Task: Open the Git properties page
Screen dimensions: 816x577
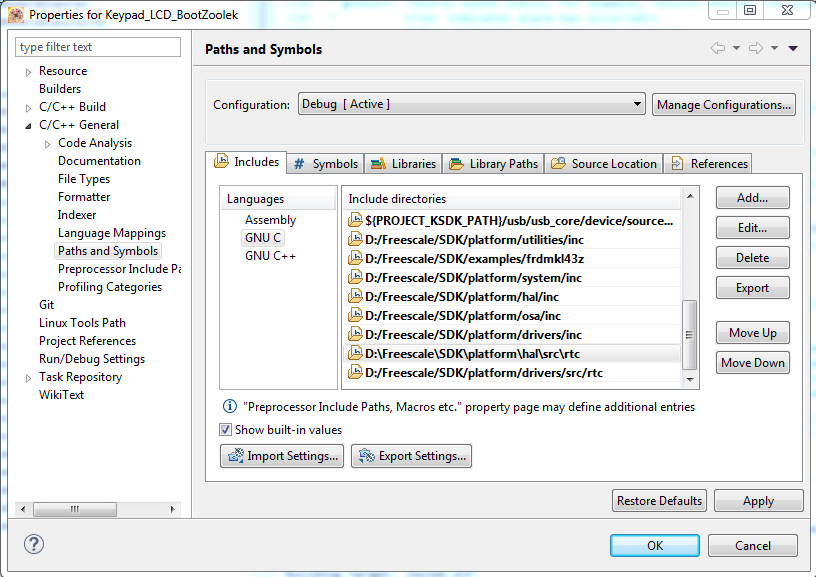Action: pyautogui.click(x=46, y=305)
